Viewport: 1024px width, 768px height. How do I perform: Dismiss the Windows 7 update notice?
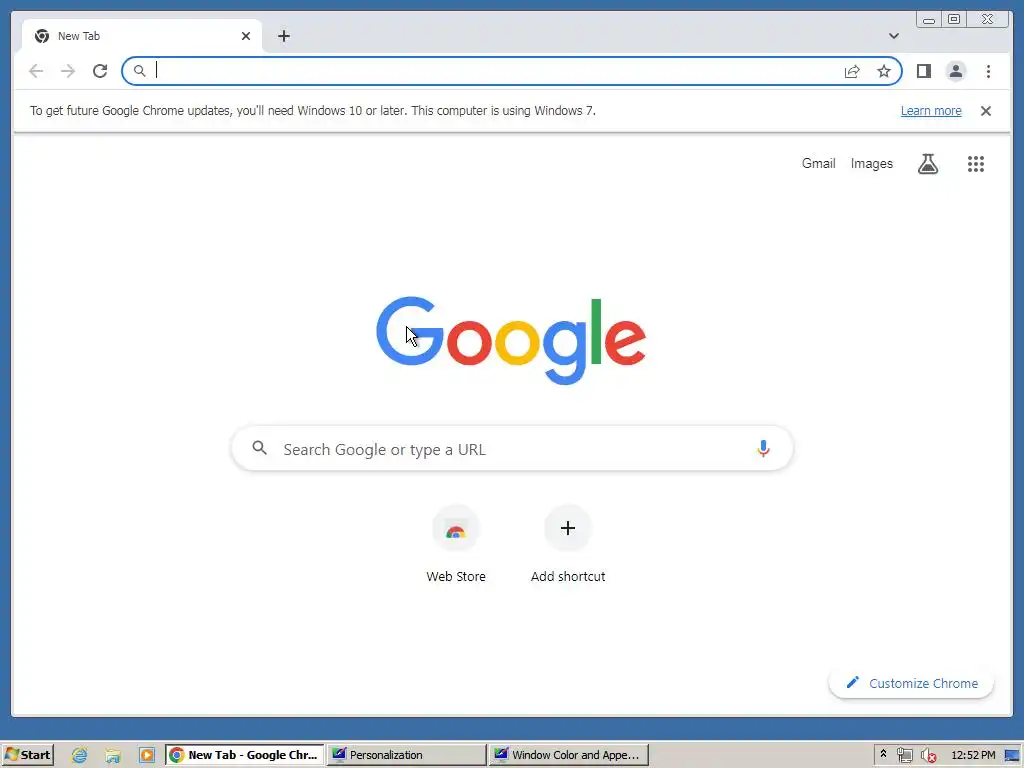(x=985, y=111)
